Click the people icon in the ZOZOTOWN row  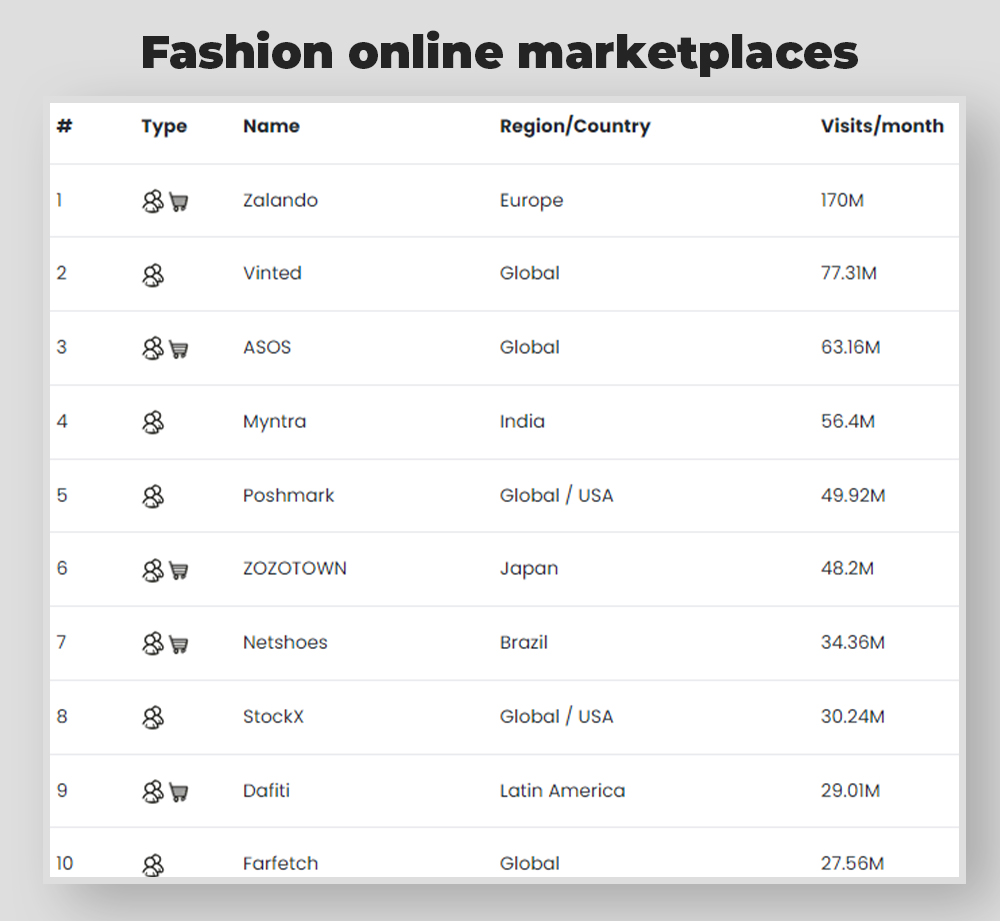coord(153,571)
